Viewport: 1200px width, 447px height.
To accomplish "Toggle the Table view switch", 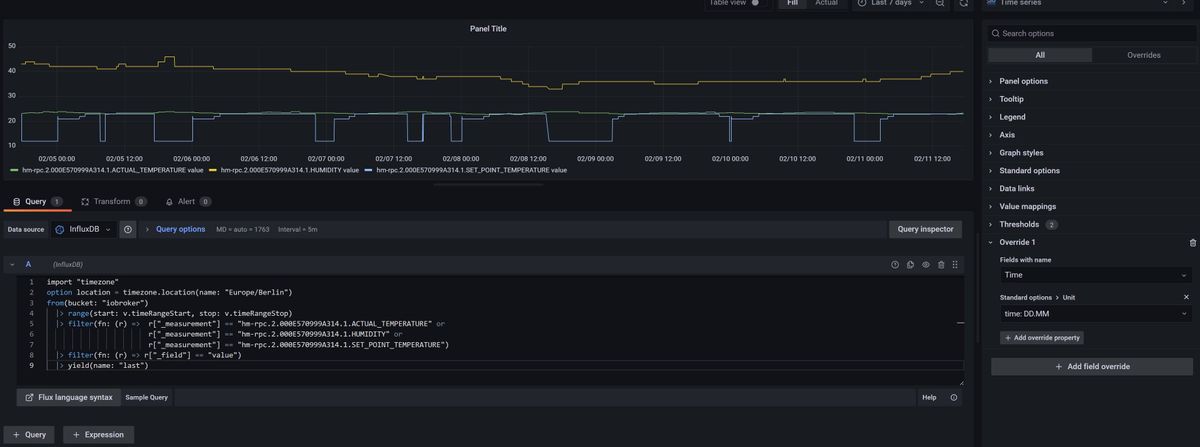I will 755,4.
